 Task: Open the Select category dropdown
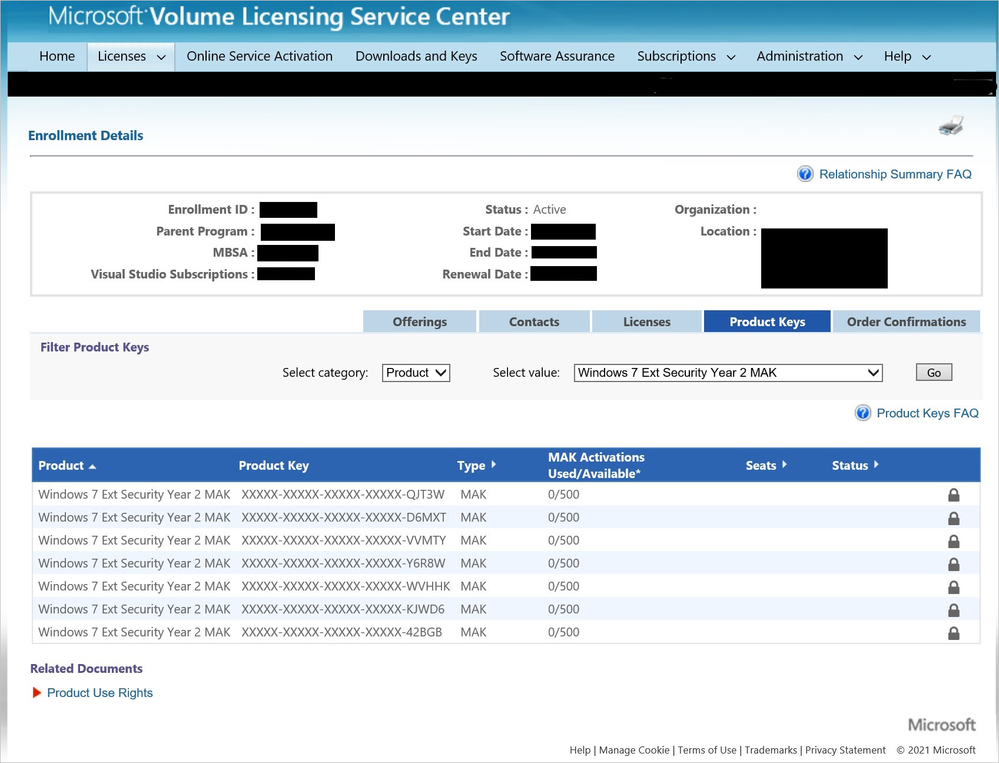point(416,372)
